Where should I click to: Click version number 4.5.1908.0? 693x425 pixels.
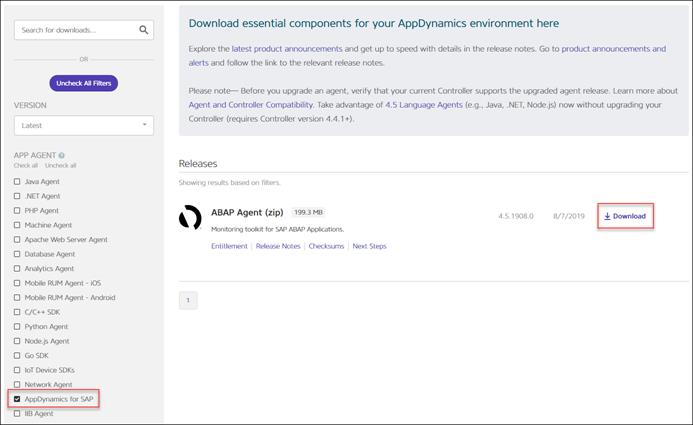(x=516, y=216)
